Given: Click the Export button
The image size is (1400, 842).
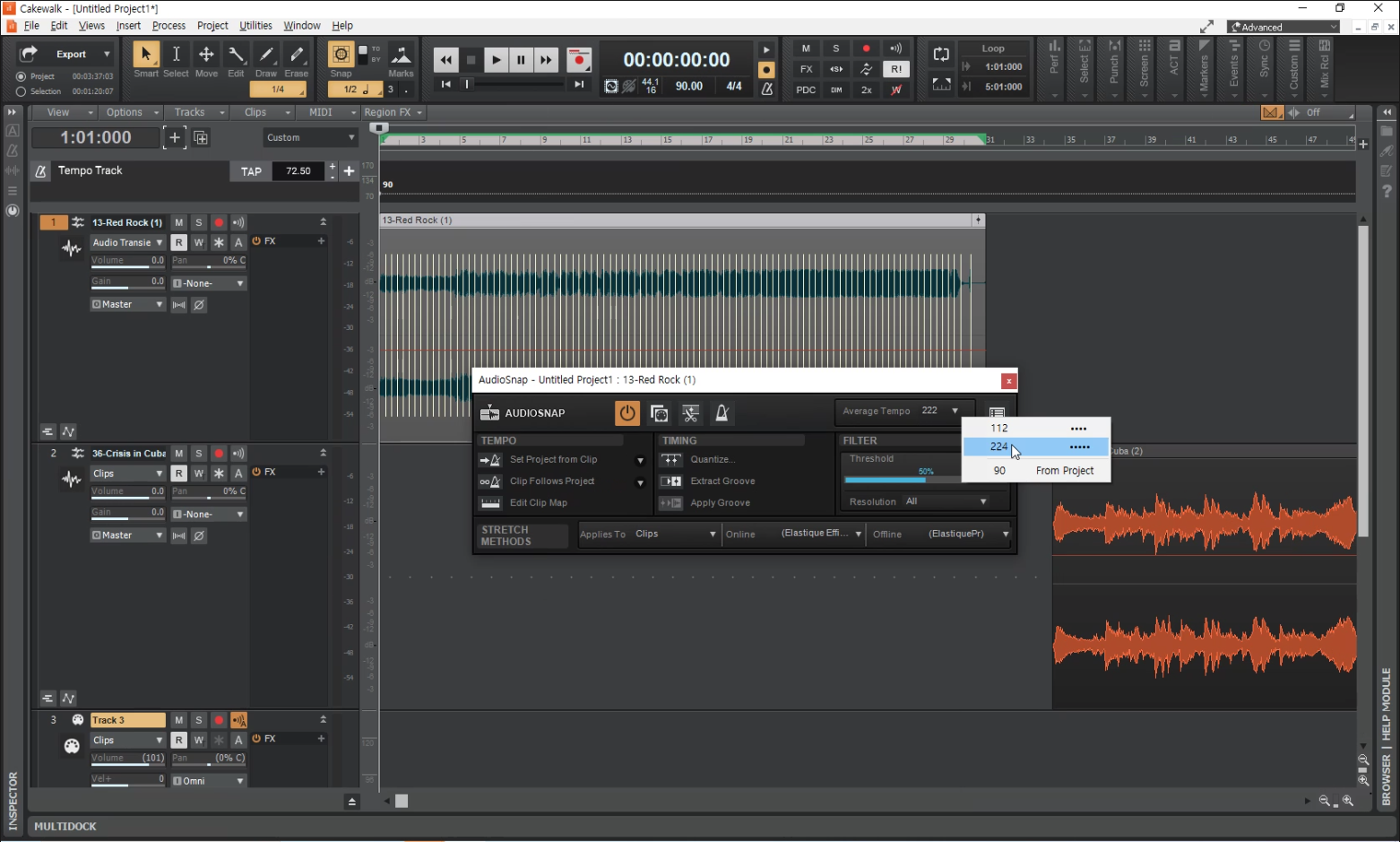Looking at the screenshot, I should tap(66, 55).
